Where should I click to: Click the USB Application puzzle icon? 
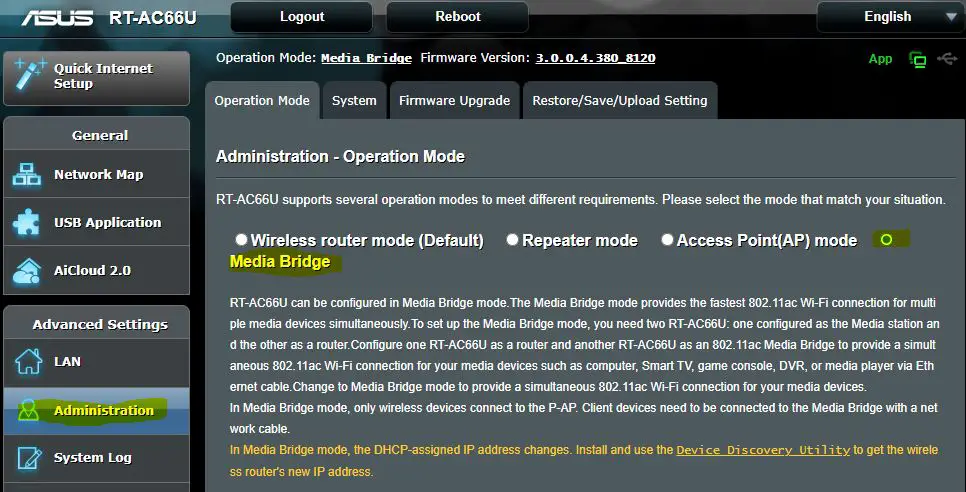pos(26,222)
